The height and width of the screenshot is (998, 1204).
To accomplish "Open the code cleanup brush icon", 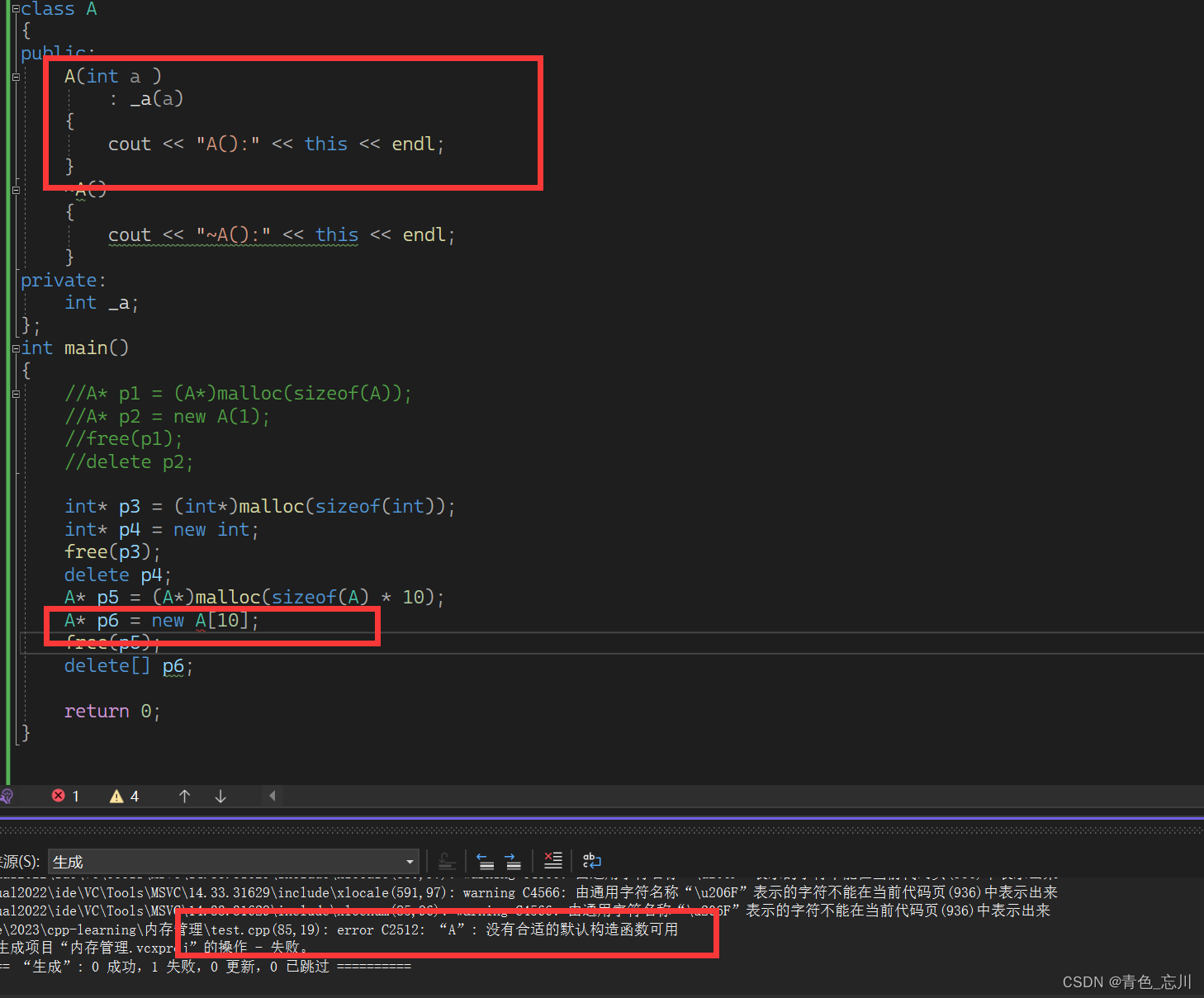I will 7,796.
